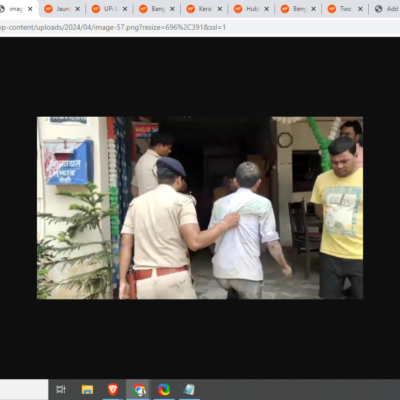Switch to the 'Keral' browser tab
Image resolution: width=400 pixels, height=400 pixels.
(x=205, y=9)
